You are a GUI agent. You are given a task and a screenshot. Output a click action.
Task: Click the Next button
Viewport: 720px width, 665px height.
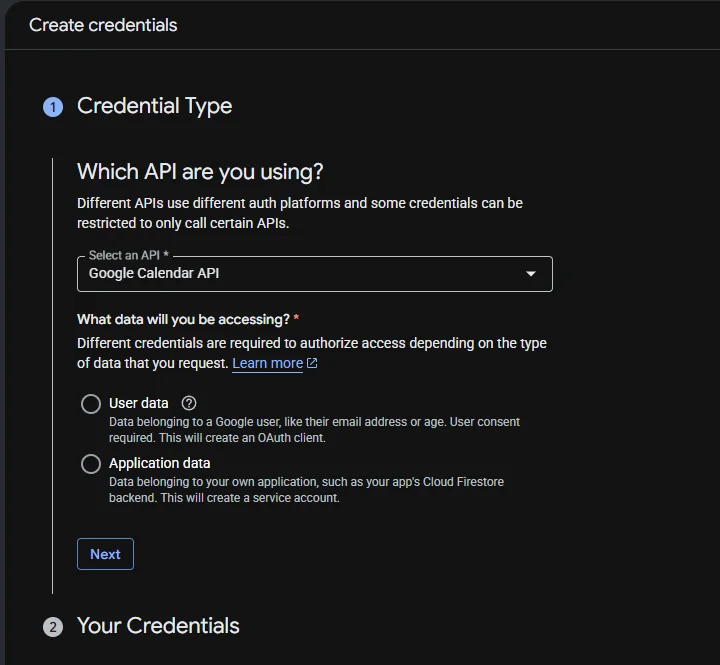pyautogui.click(x=105, y=554)
